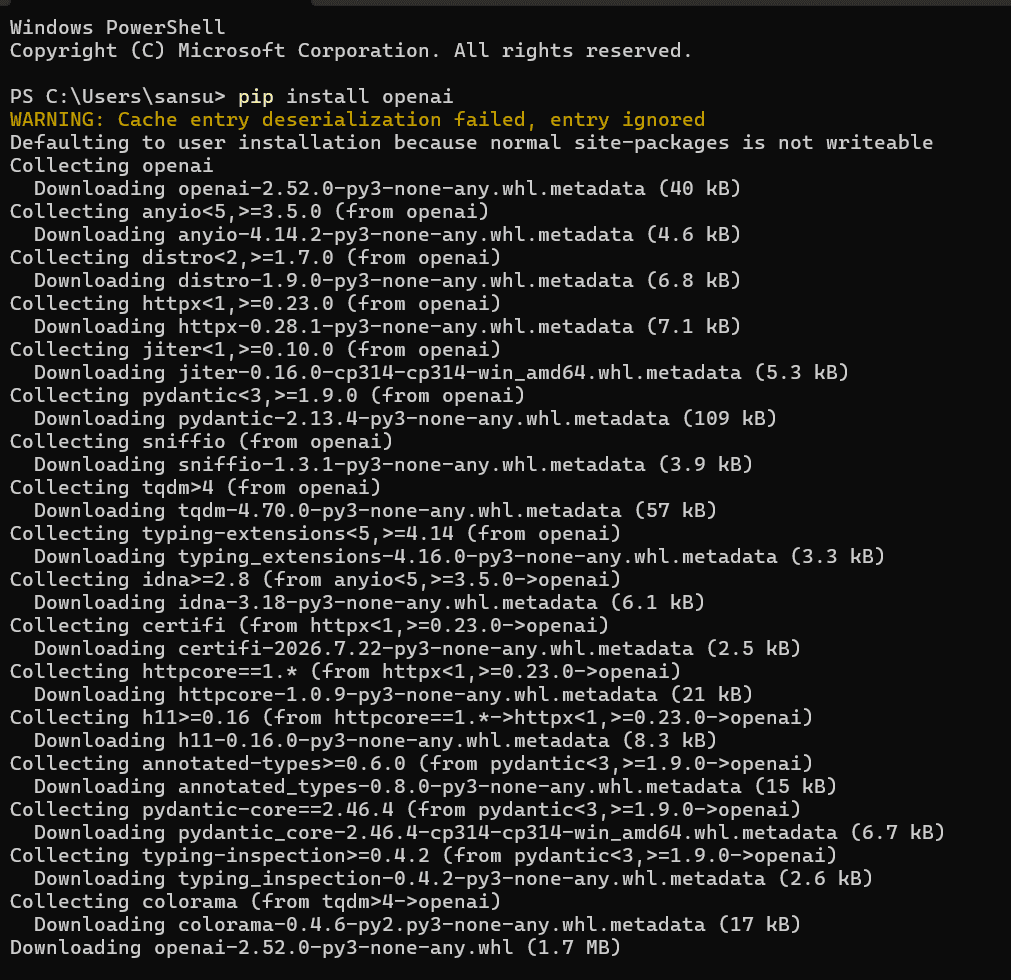Click the jiter-0.16.0 win_amd64 download line
The height and width of the screenshot is (980, 1011).
(442, 373)
